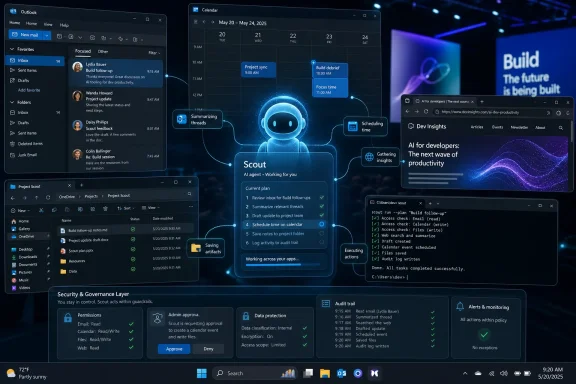Click Scout's Gathering insights chip

(380, 157)
